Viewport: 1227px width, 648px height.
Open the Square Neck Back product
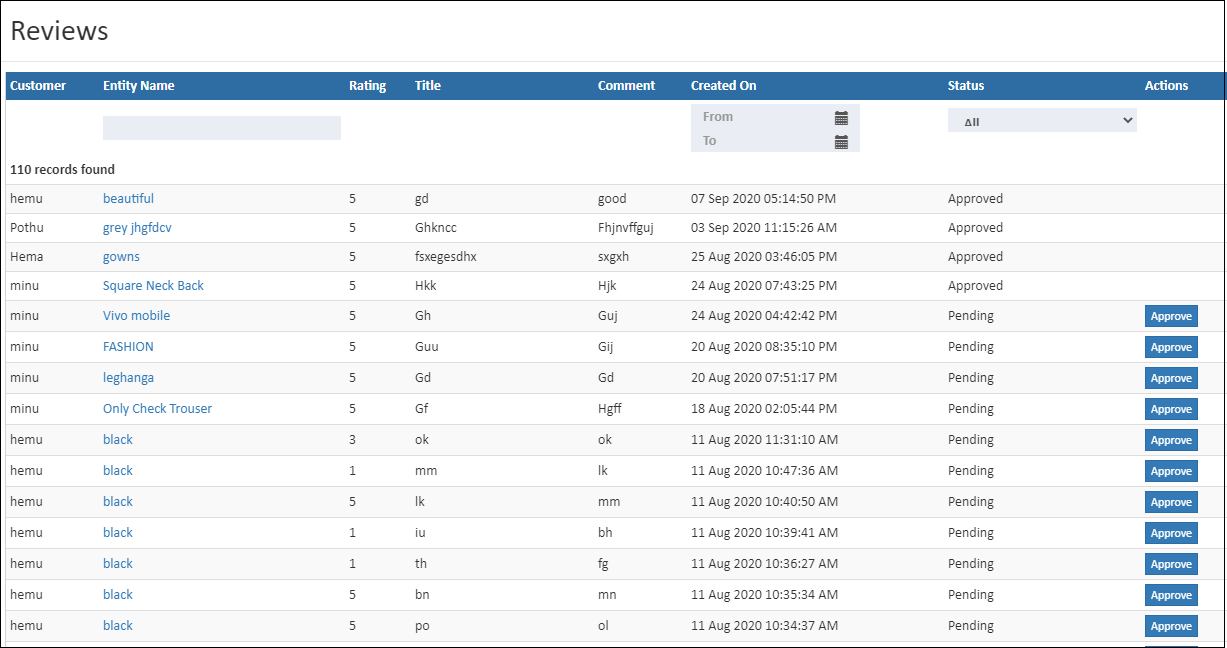pos(153,285)
